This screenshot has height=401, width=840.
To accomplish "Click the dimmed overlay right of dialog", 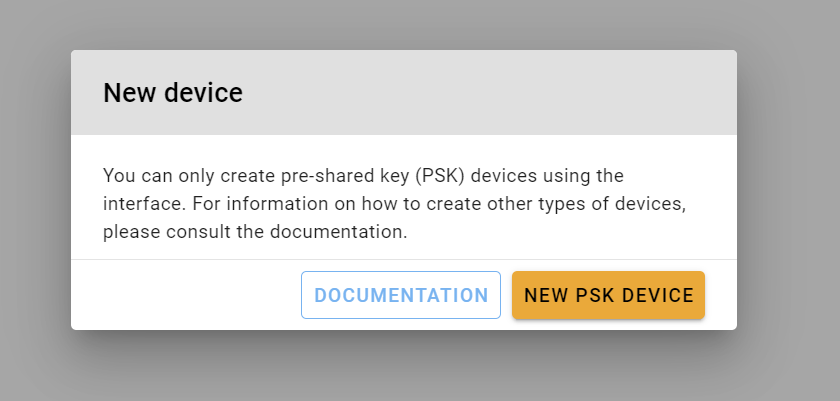I will click(x=790, y=200).
